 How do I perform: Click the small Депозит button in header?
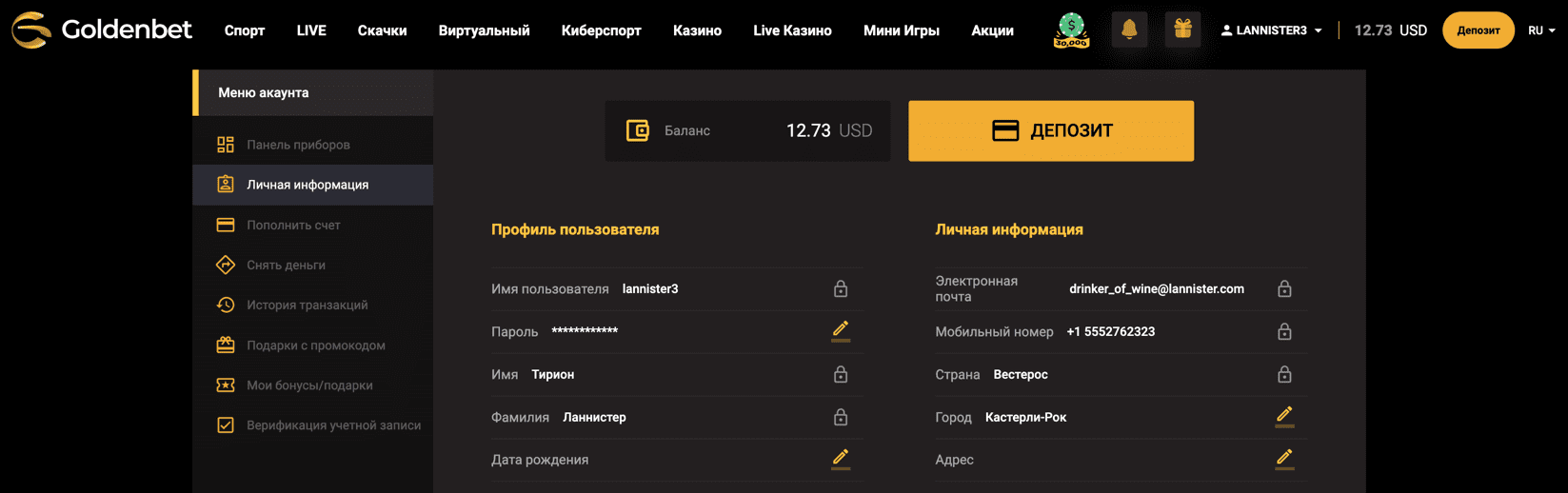tap(1479, 30)
